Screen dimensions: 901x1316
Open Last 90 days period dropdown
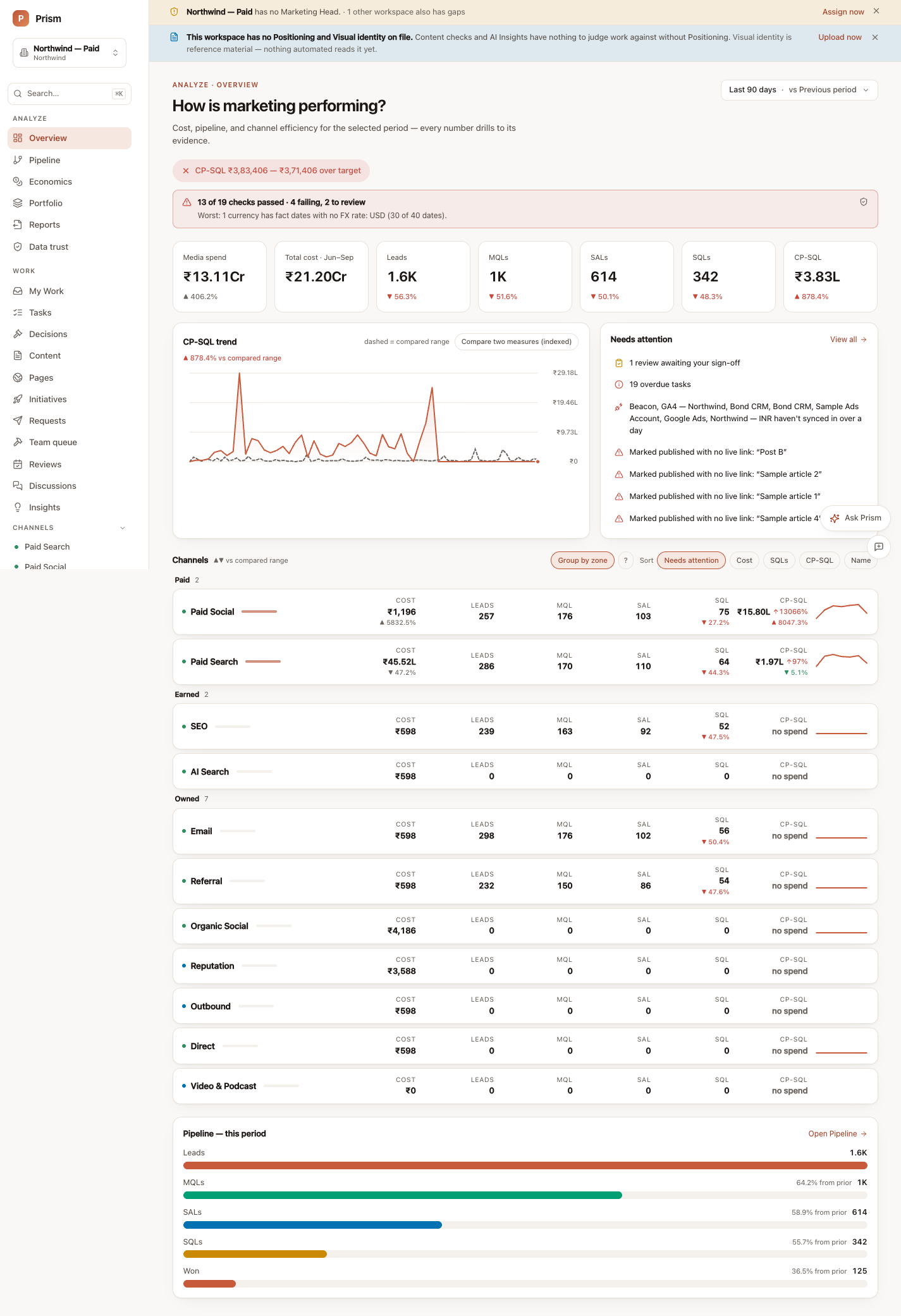(x=799, y=90)
